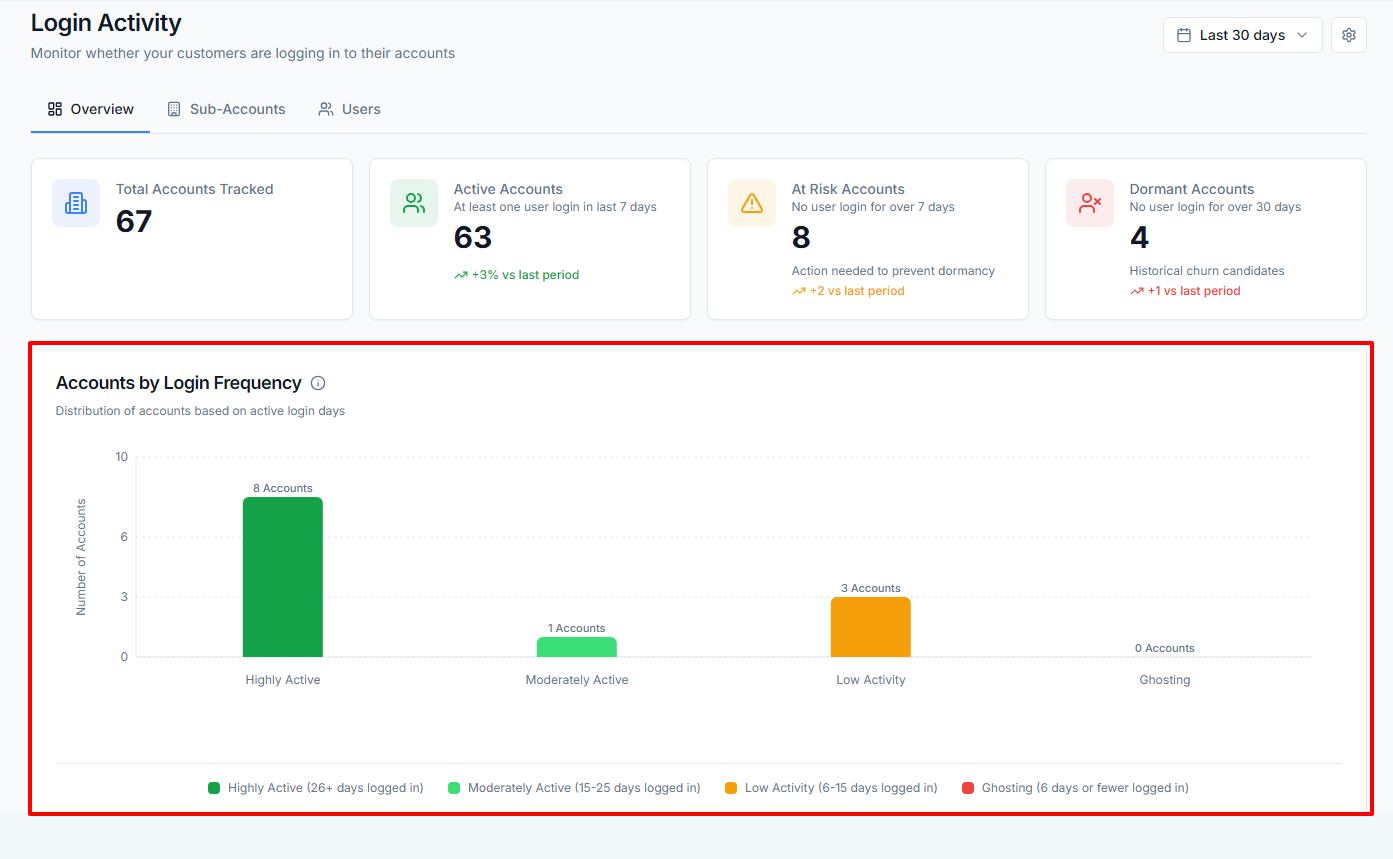Viewport: 1393px width, 859px height.
Task: Click the calendar icon in date filter
Action: coord(1184,35)
